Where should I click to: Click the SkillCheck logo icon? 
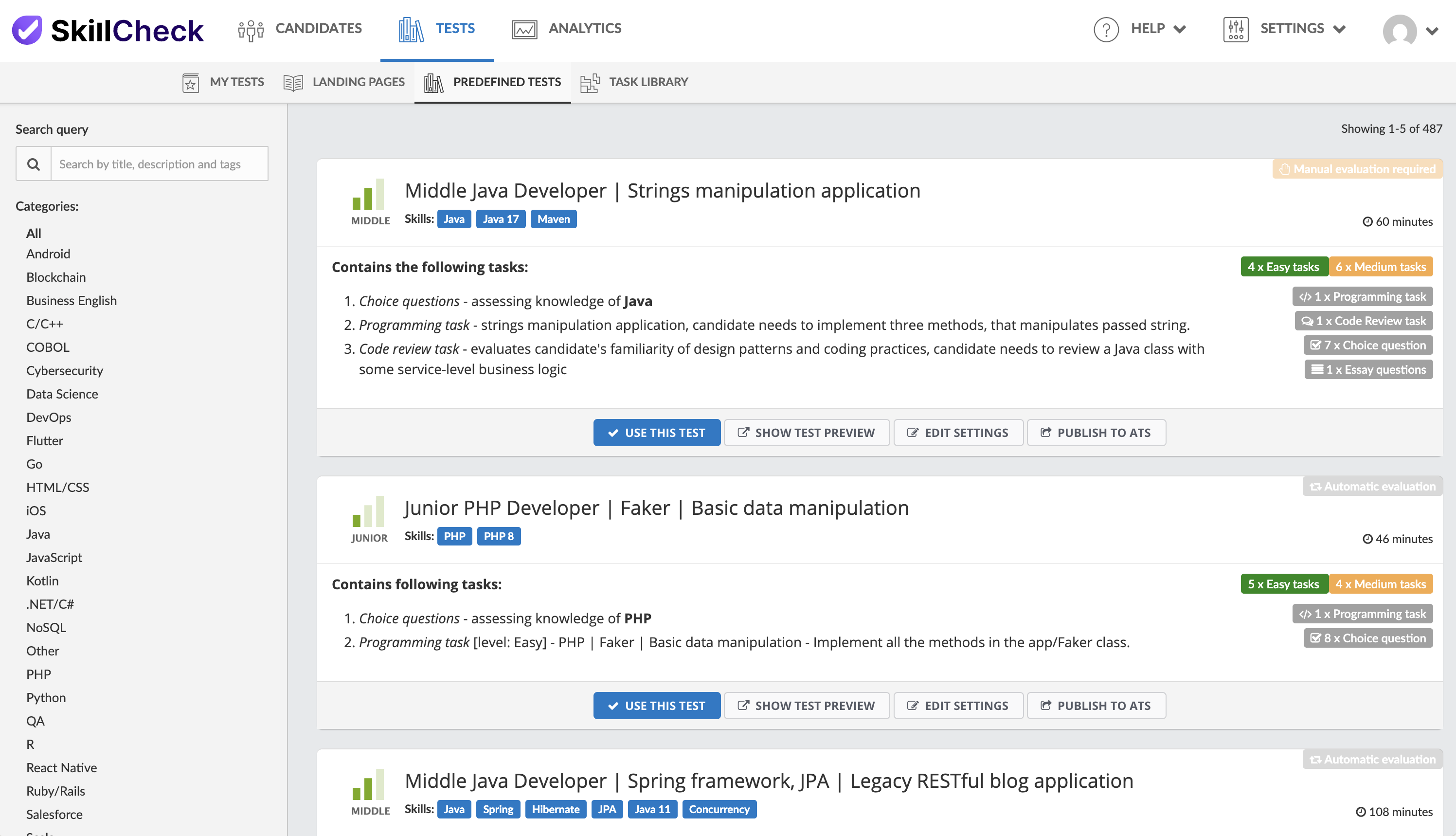27,30
